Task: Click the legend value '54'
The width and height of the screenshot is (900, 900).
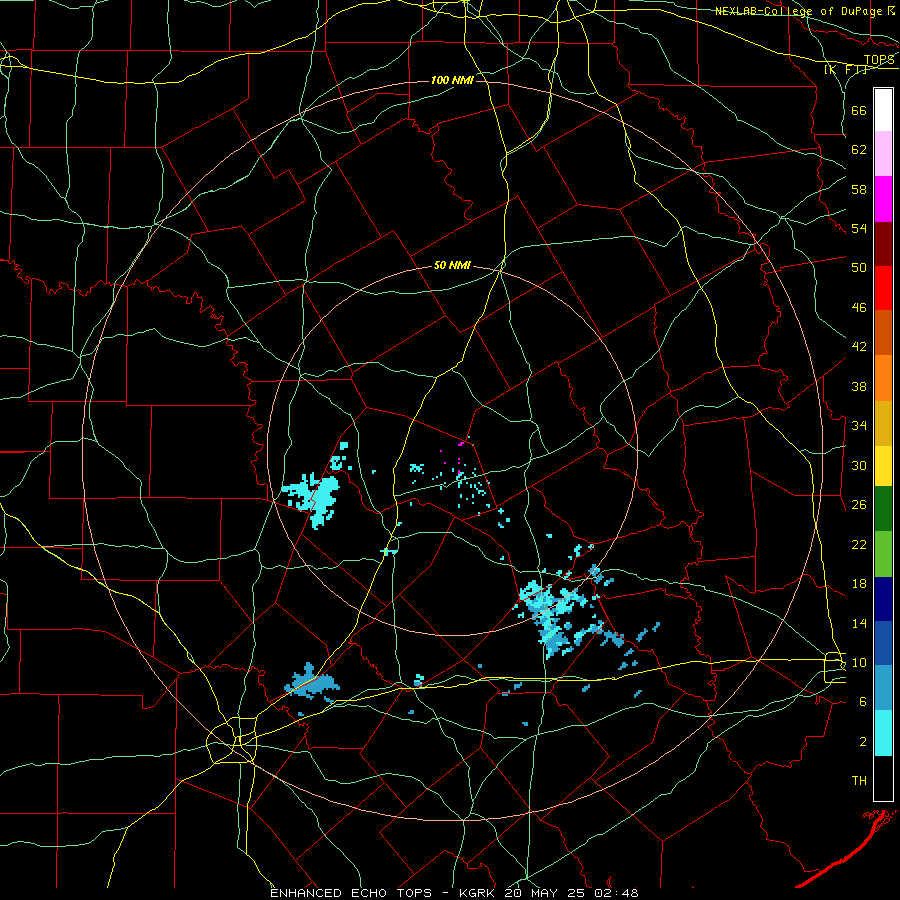Action: point(859,228)
